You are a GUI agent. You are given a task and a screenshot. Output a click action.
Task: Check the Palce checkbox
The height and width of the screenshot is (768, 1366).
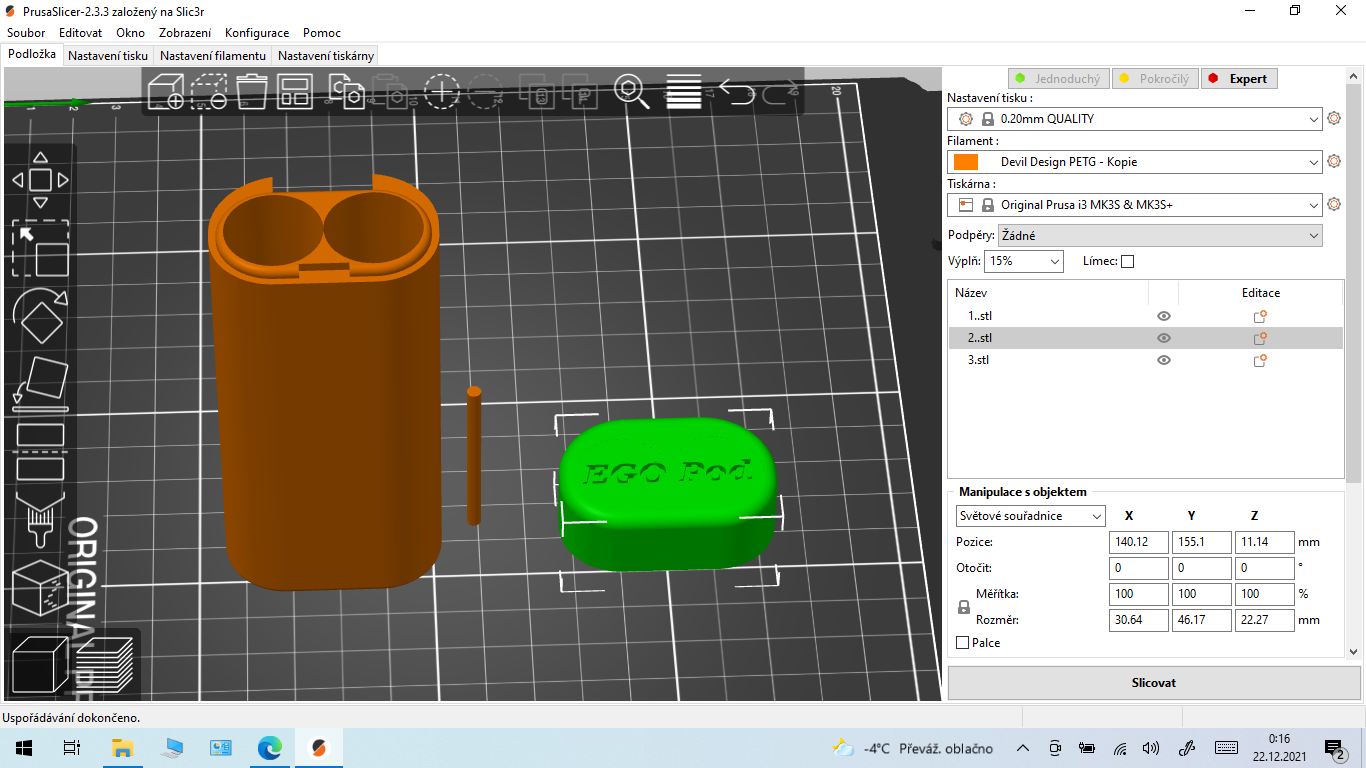[963, 643]
